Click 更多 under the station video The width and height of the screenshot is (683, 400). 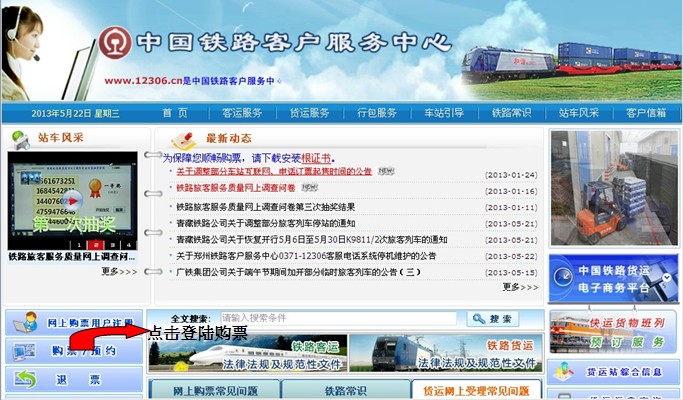click(119, 271)
